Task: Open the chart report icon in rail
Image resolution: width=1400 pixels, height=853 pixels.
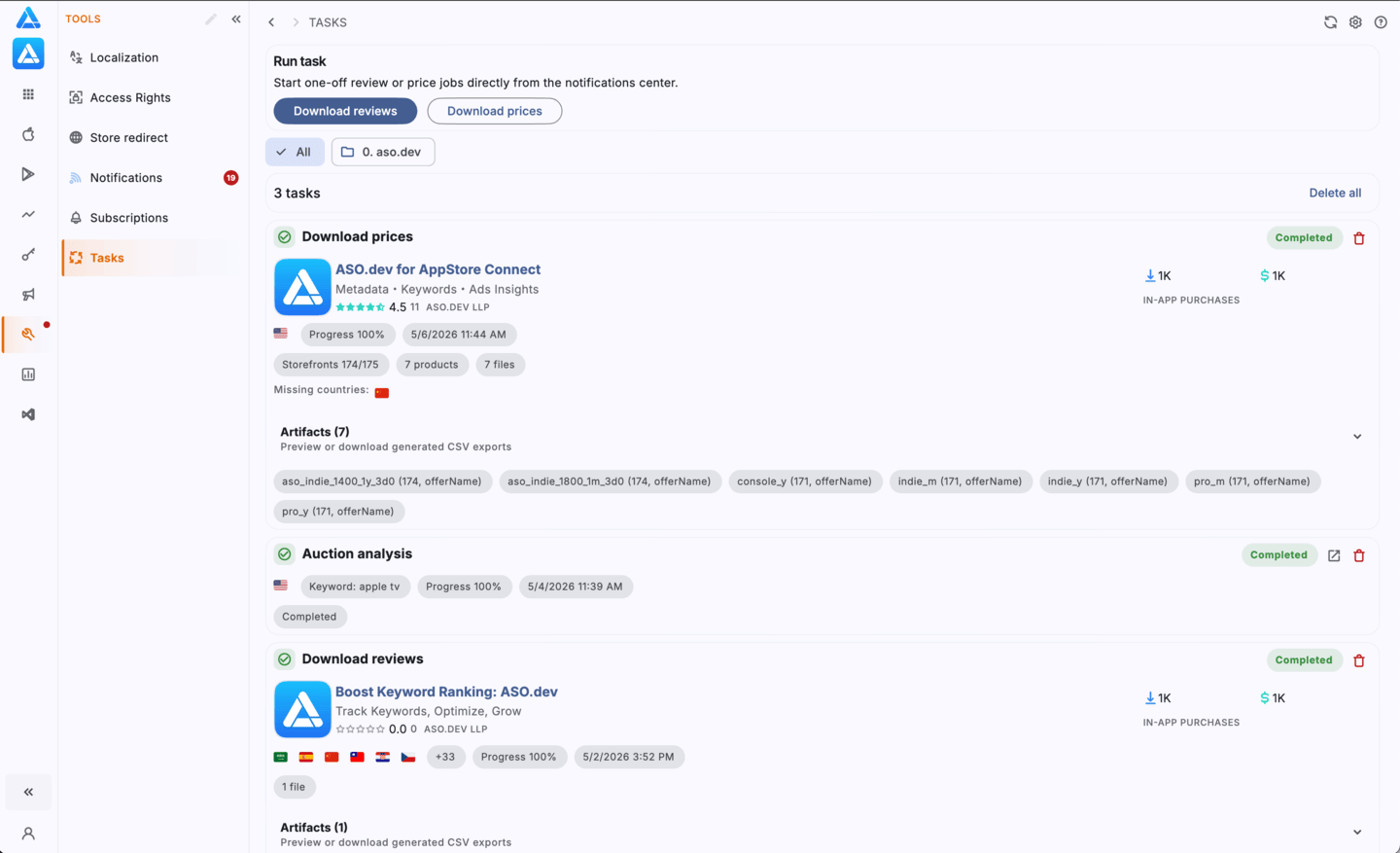Action: coord(28,374)
